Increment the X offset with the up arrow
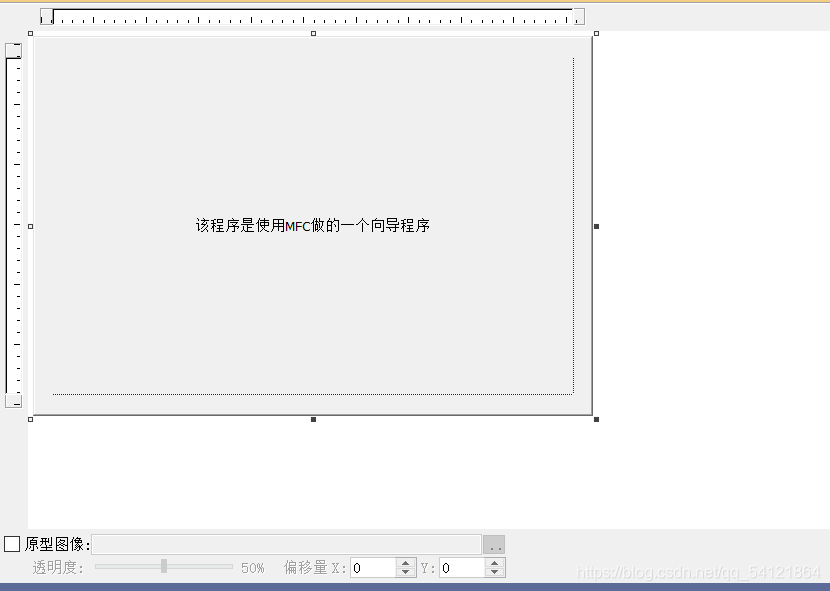 [x=407, y=561]
